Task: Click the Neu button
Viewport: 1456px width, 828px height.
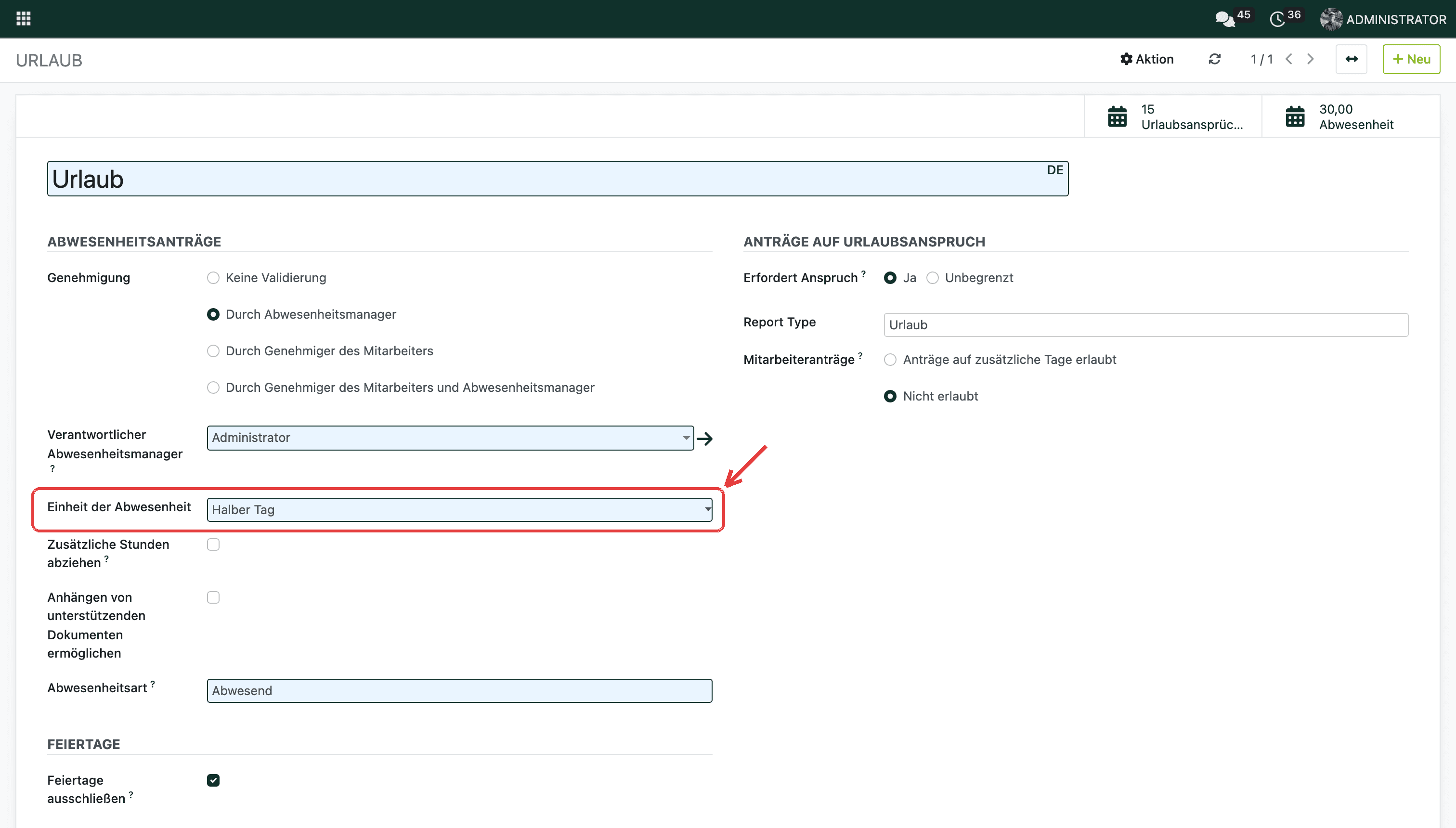Action: coord(1411,59)
